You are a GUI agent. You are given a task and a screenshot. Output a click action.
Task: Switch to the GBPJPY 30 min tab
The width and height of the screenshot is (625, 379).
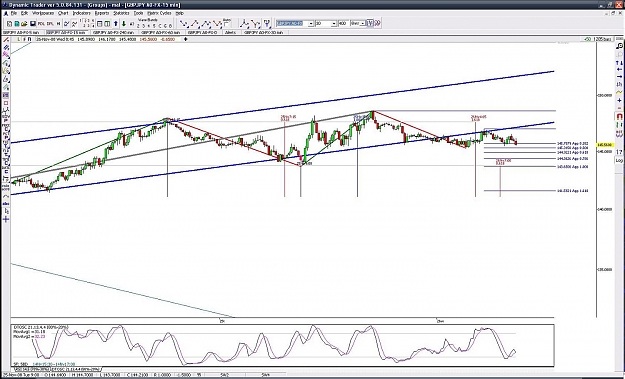point(263,32)
